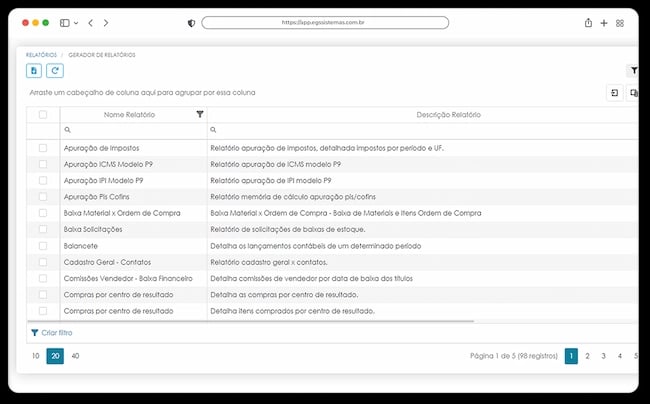
Task: Go back with browser back arrow
Action: [90, 23]
